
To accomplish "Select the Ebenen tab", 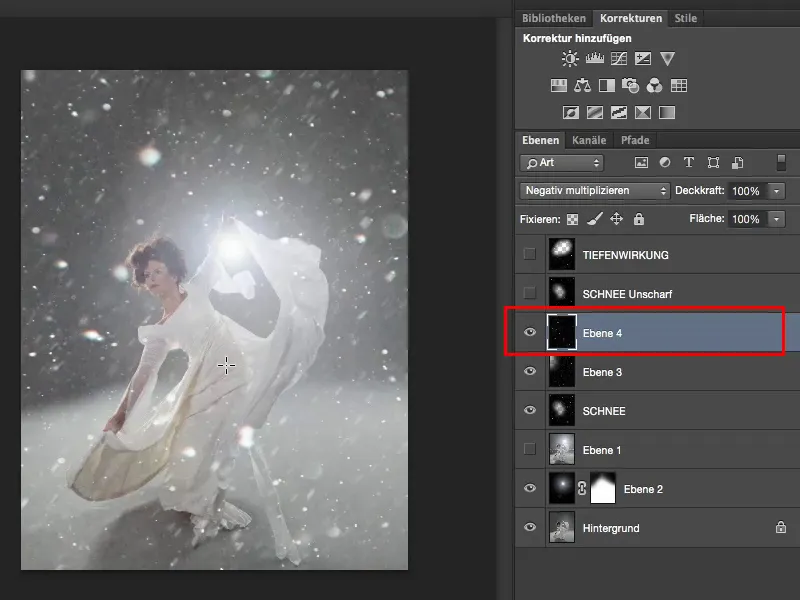I will (540, 140).
